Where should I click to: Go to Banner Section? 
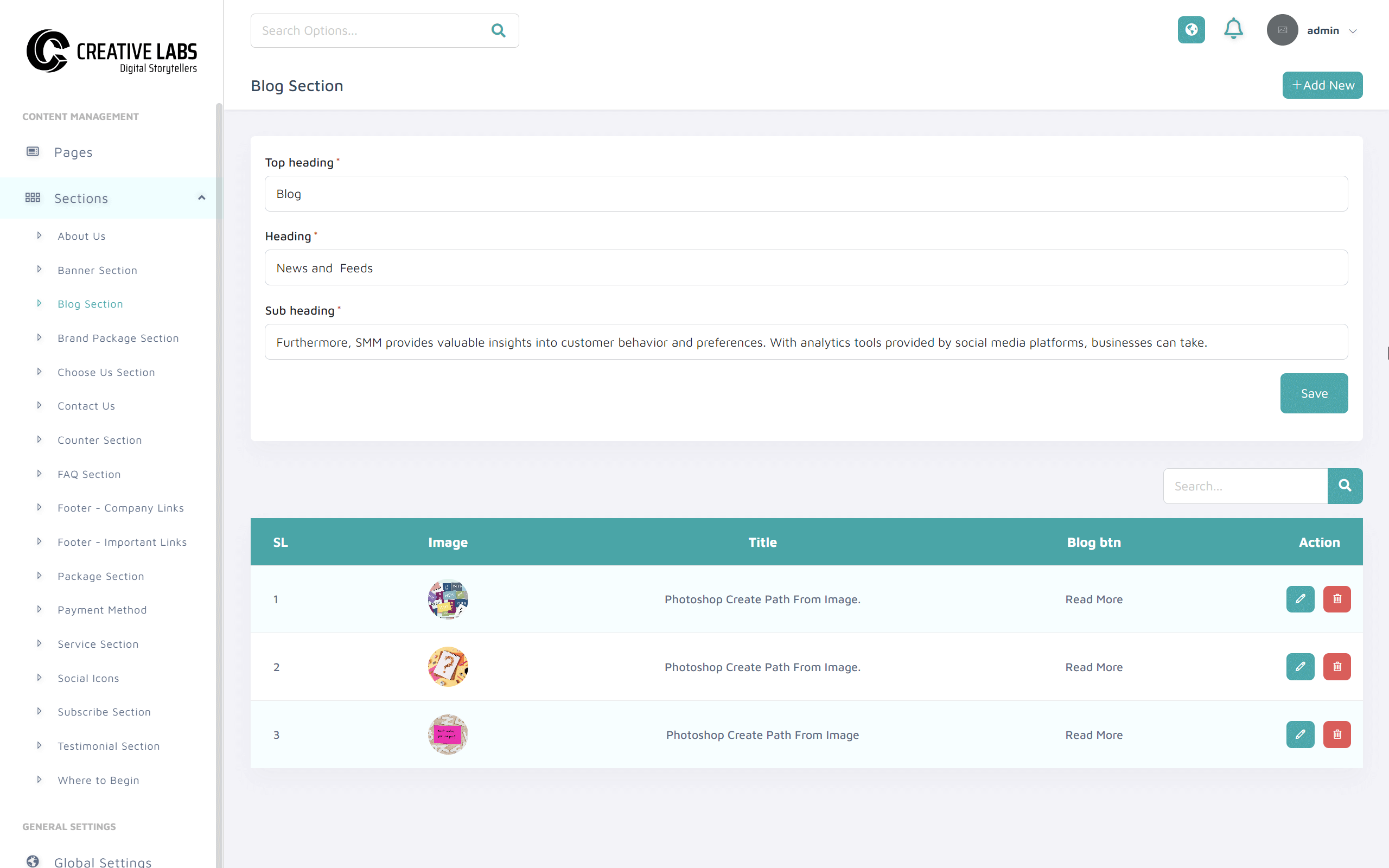coord(97,270)
